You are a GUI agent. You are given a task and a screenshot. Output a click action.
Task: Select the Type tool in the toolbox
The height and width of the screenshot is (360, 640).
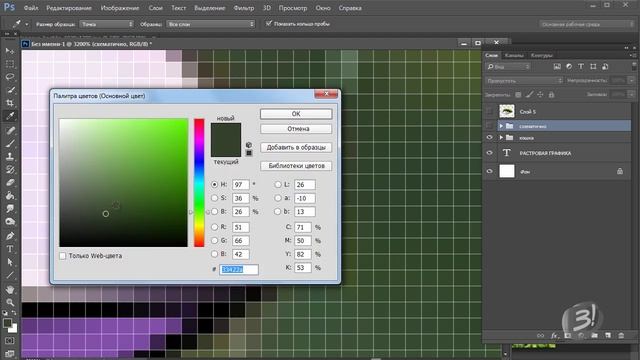click(10, 249)
